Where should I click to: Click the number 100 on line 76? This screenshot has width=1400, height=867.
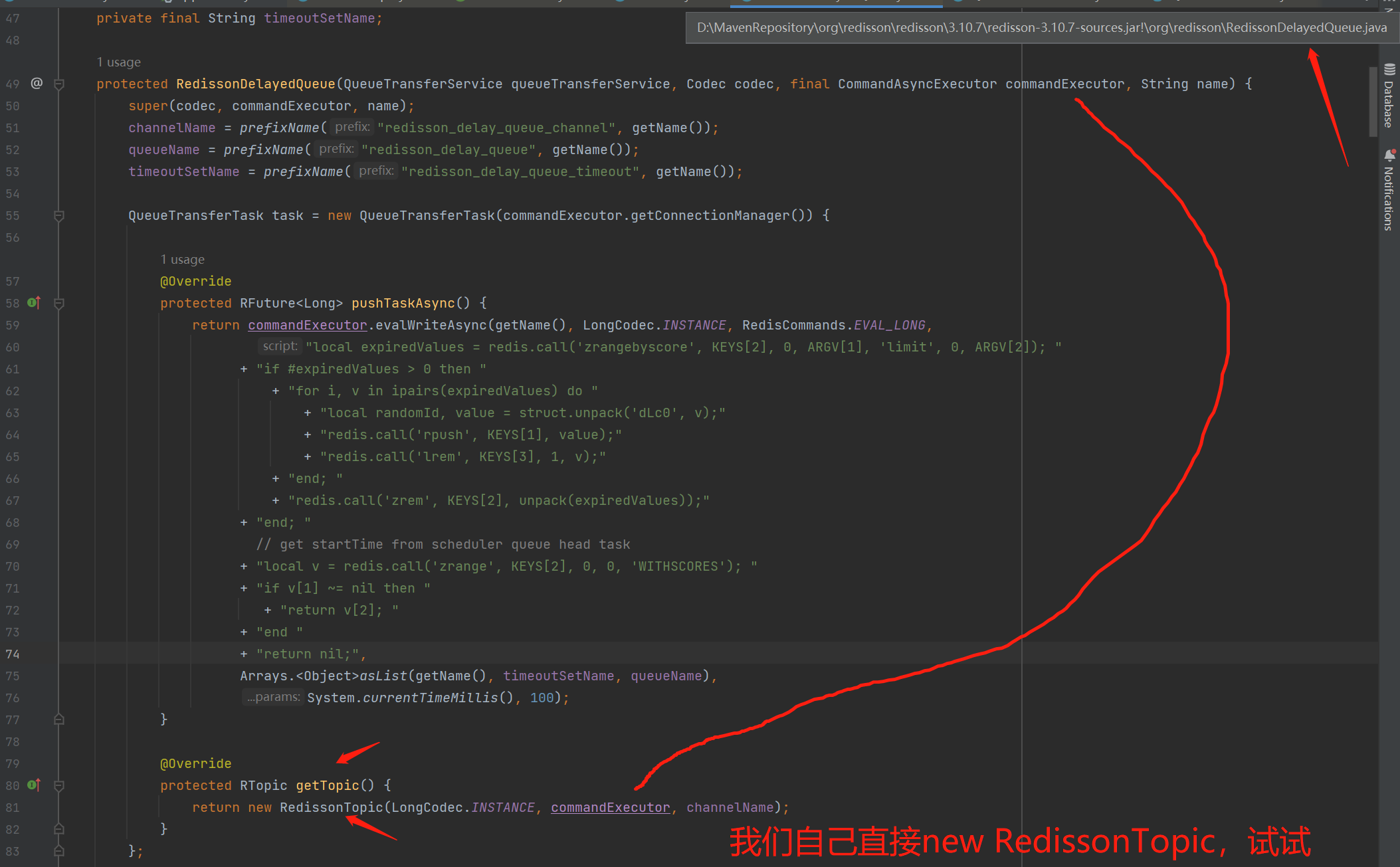(x=542, y=698)
